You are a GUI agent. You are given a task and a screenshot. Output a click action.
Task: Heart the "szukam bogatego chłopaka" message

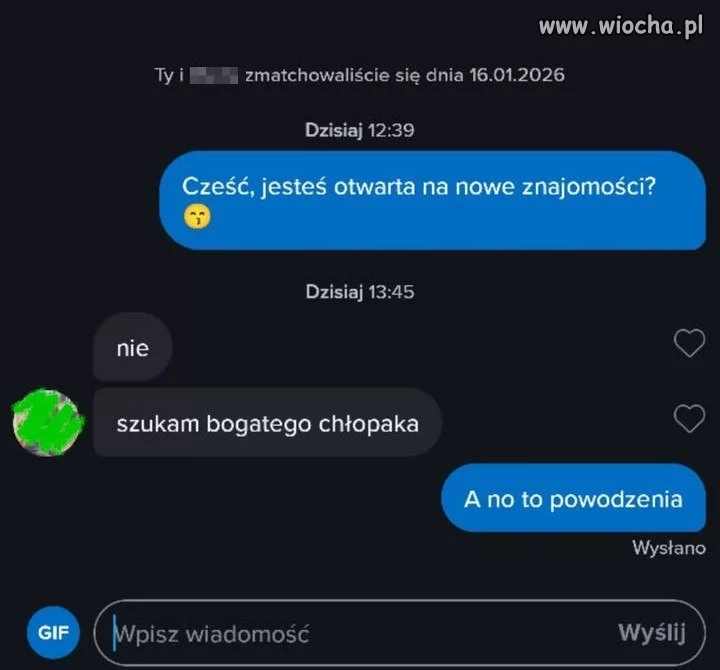pos(689,418)
